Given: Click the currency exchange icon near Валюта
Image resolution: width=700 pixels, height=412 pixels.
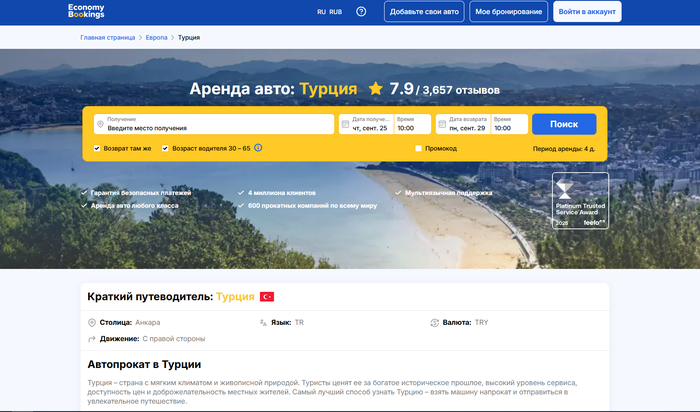Looking at the screenshot, I should (435, 323).
